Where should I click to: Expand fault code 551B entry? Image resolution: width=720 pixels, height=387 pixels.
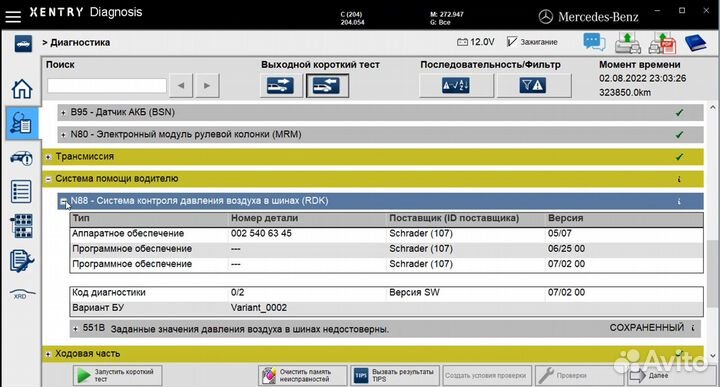[x=75, y=329]
